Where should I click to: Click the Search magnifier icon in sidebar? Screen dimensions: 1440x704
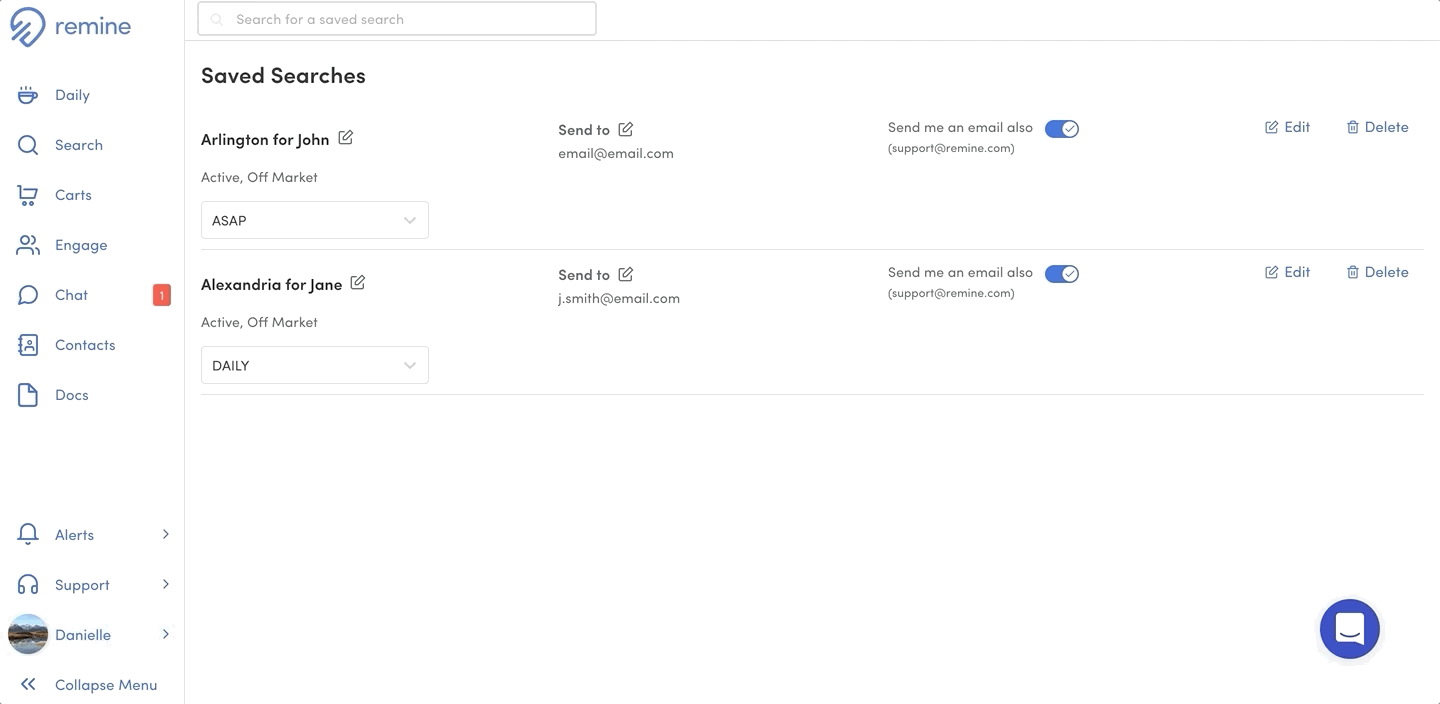[28, 145]
